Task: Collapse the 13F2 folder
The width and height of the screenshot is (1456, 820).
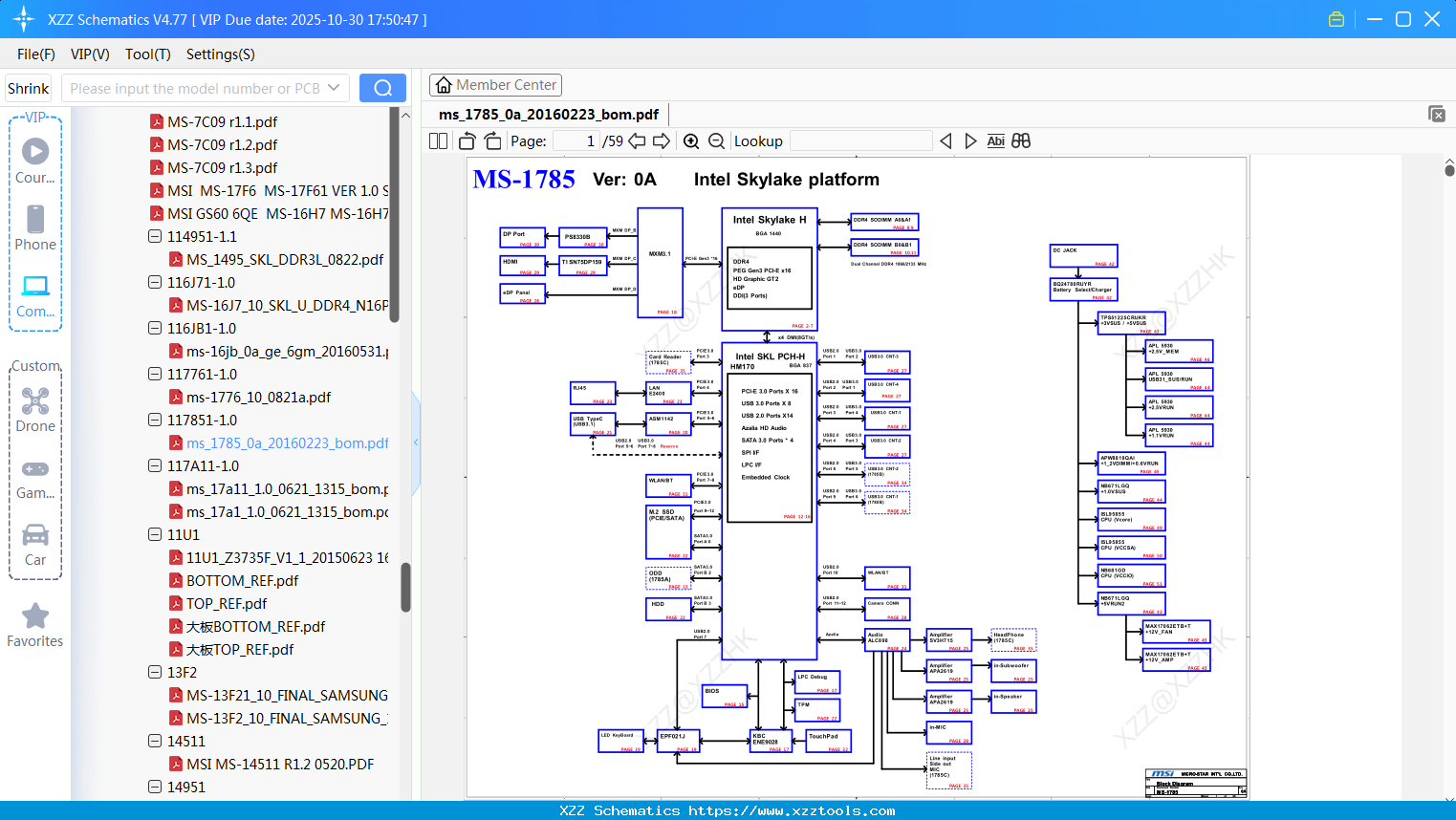Action: 155,672
